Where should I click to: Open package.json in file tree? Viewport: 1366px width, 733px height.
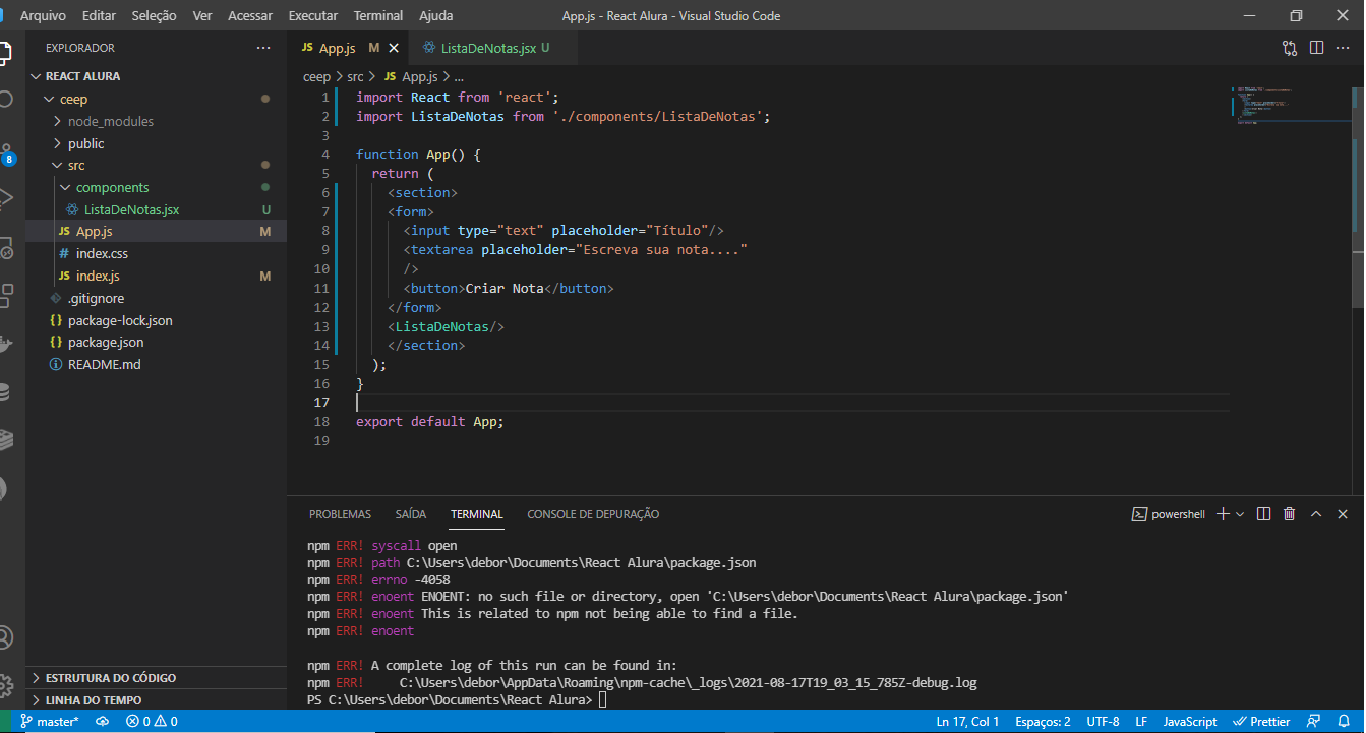coord(155,342)
